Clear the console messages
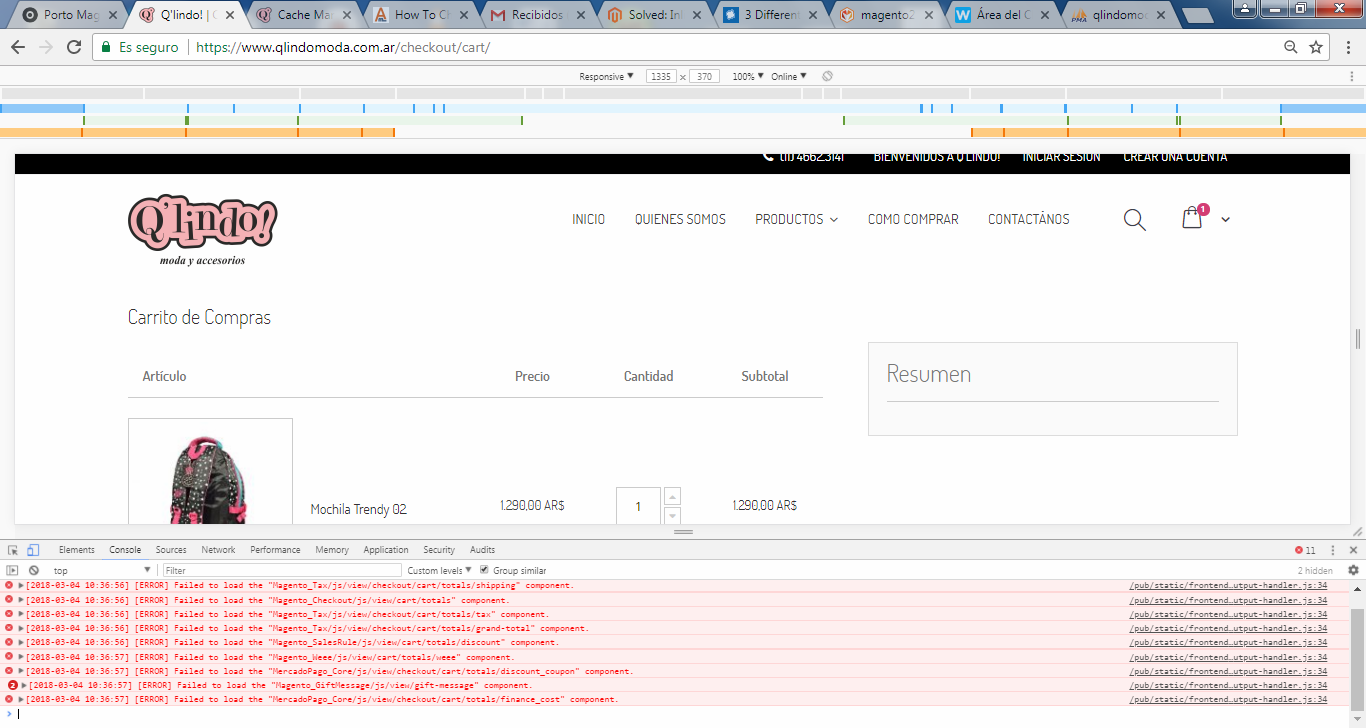This screenshot has height=728, width=1366. click(x=34, y=569)
